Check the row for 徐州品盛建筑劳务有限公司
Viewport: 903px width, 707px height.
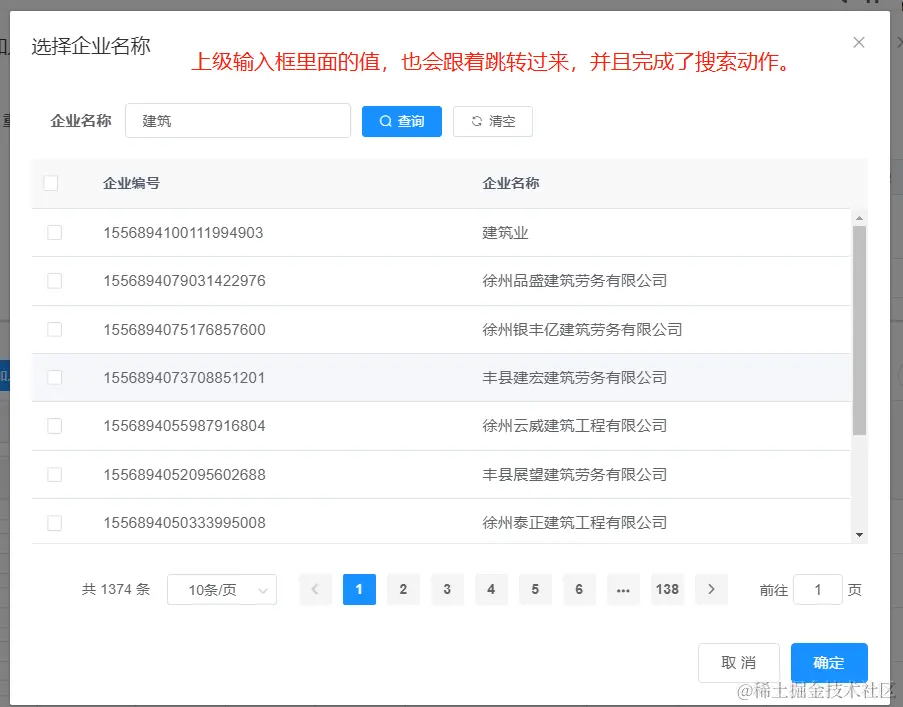tap(54, 281)
